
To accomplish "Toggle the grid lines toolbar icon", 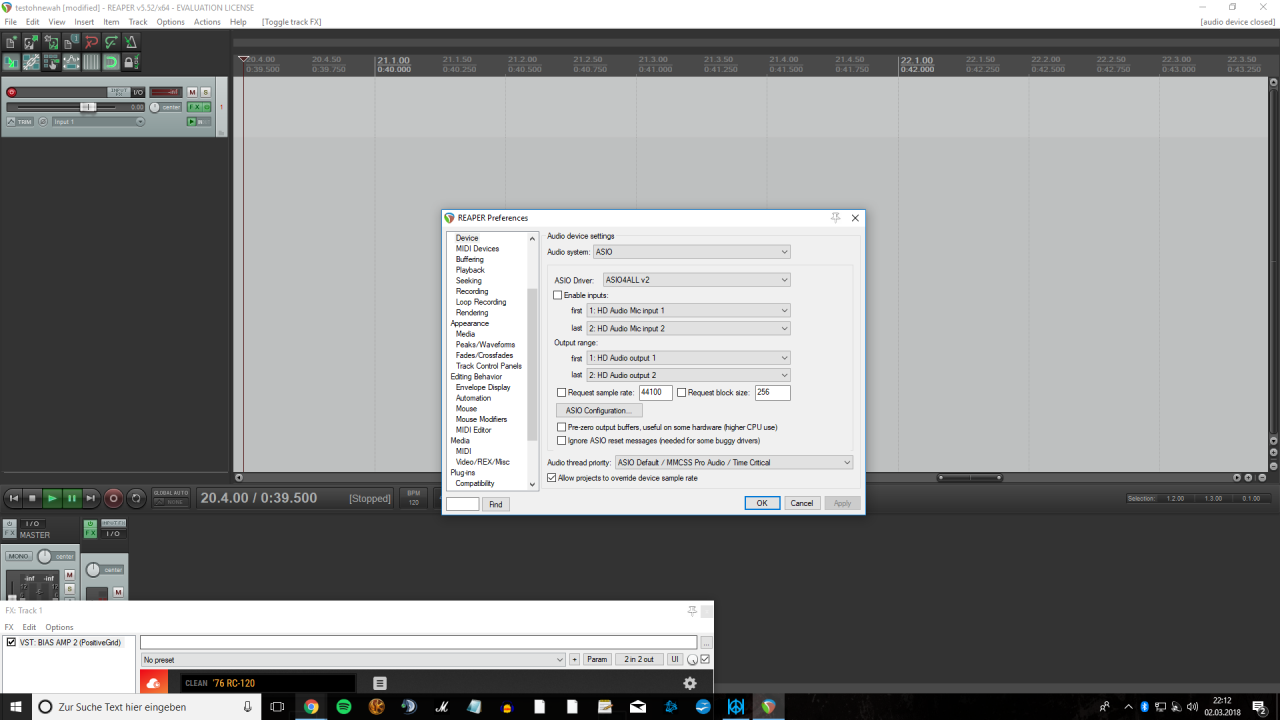I will pos(91,62).
